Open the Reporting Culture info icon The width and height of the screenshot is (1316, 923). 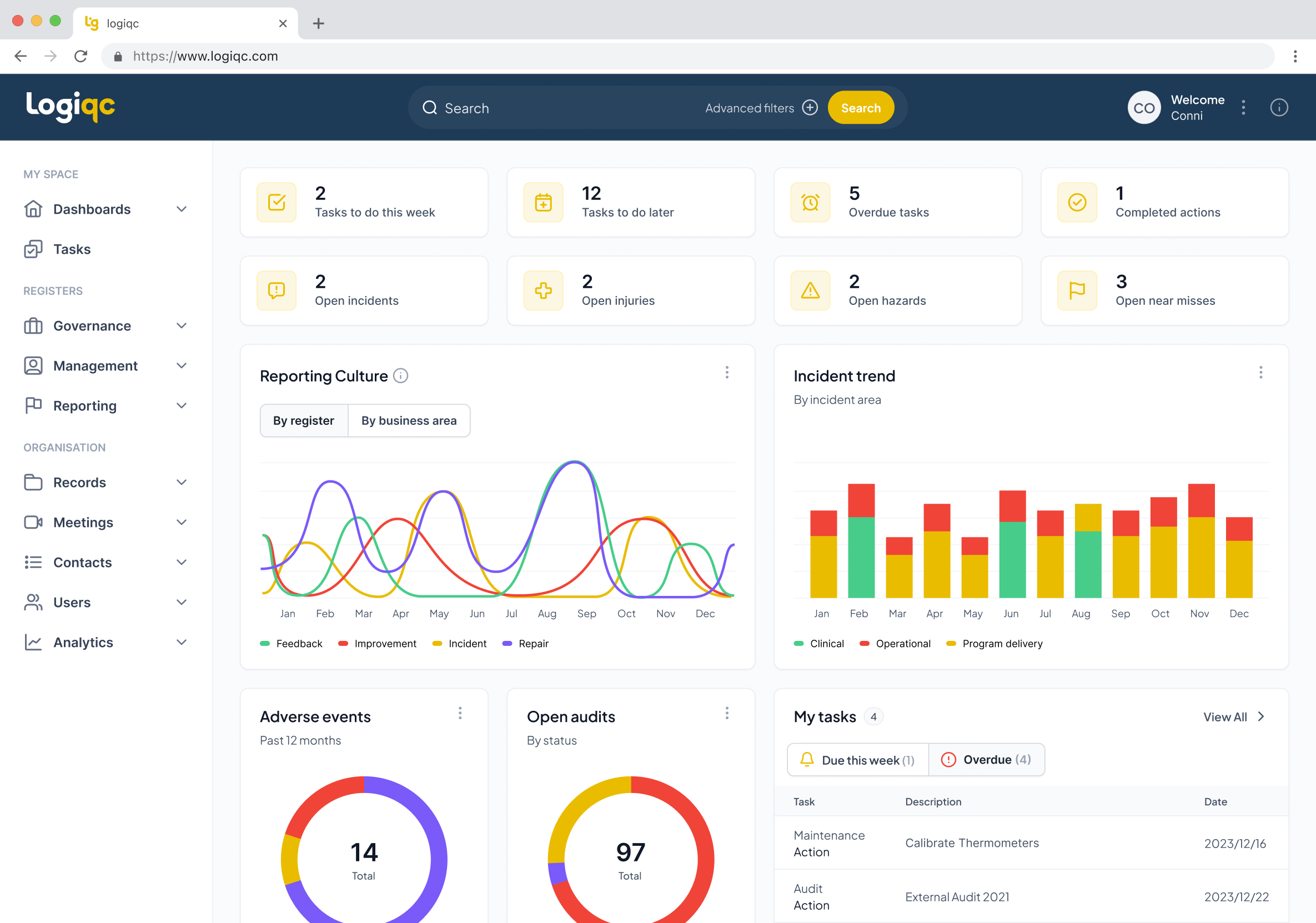click(x=401, y=376)
